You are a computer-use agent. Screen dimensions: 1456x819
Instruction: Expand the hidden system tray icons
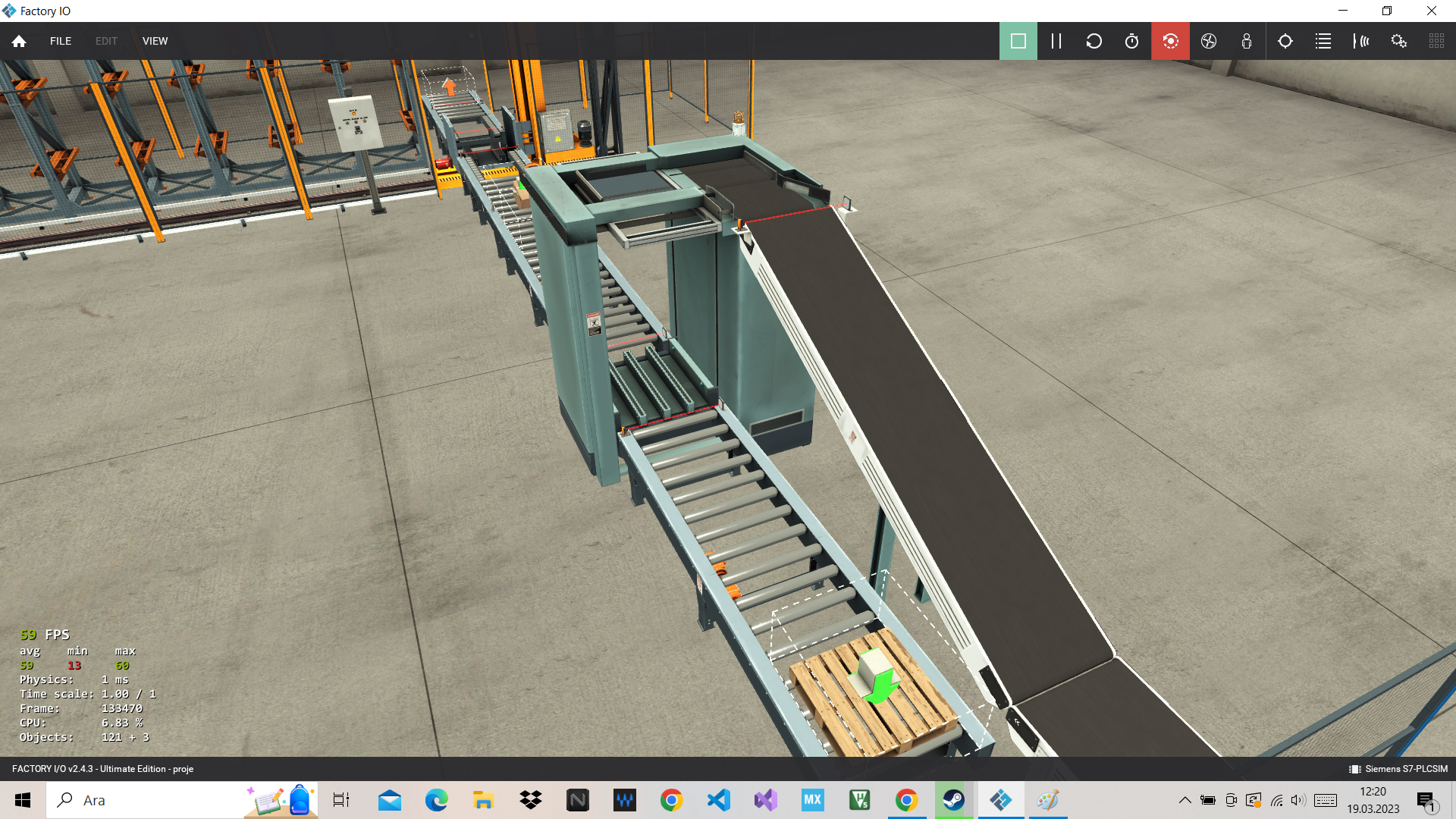pos(1185,800)
